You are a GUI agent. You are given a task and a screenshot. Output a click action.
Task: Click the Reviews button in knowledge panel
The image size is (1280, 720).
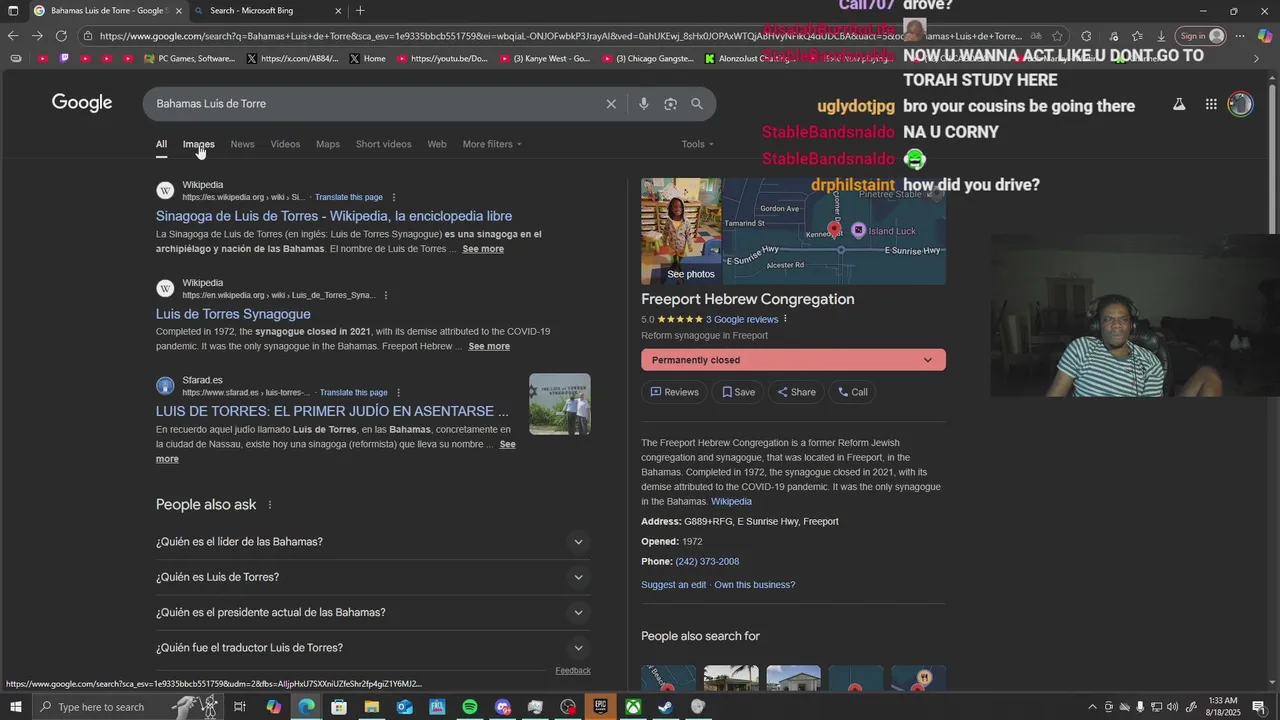click(675, 392)
